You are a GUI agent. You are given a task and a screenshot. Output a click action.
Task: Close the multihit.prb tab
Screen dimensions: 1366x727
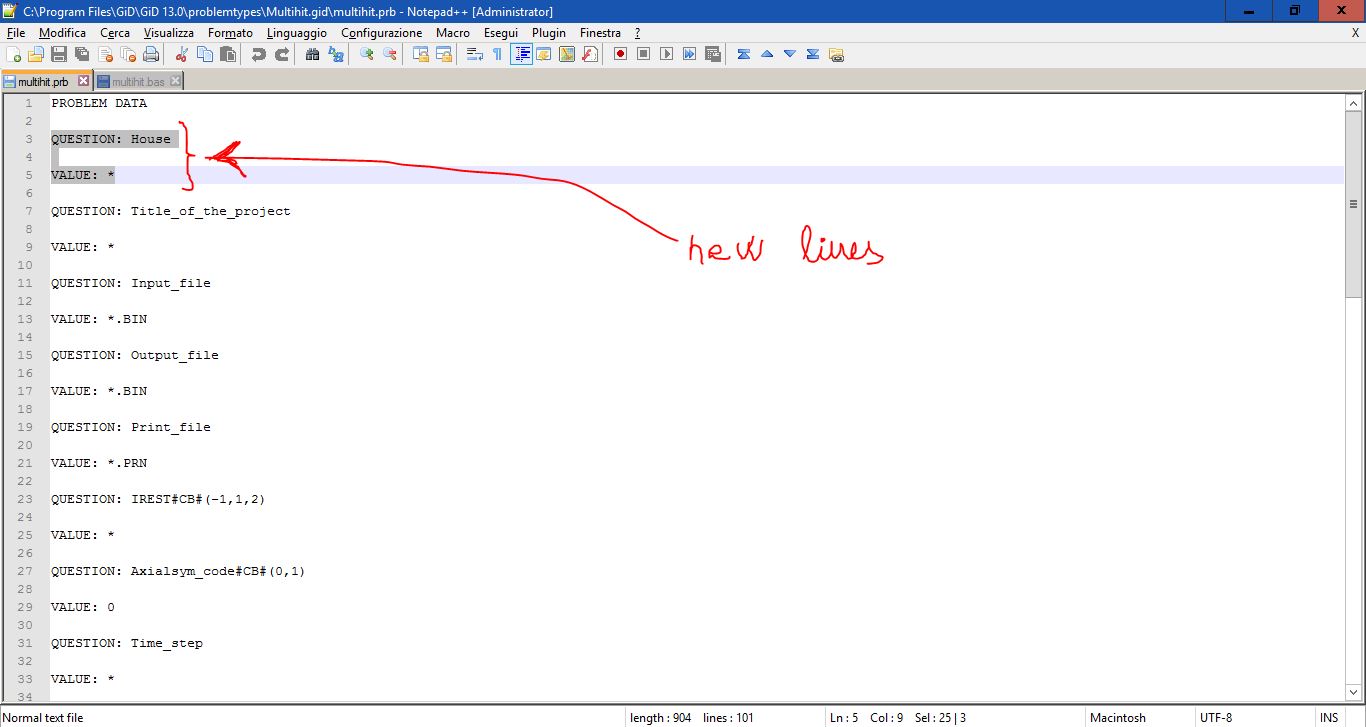coord(83,81)
